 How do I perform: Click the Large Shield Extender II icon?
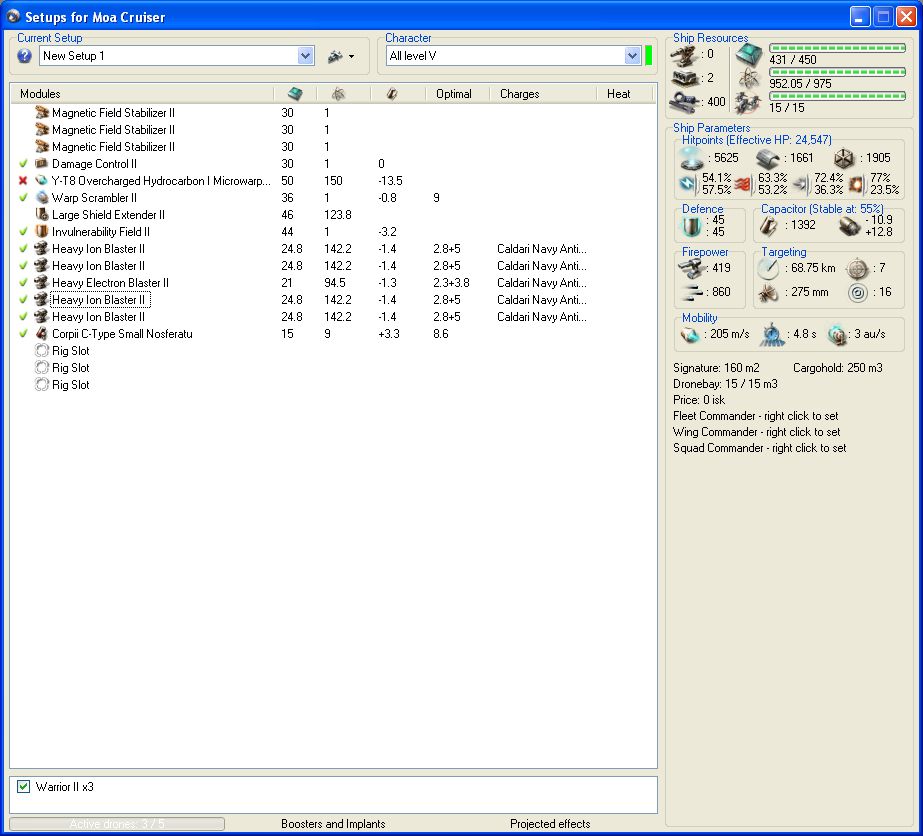[x=42, y=215]
